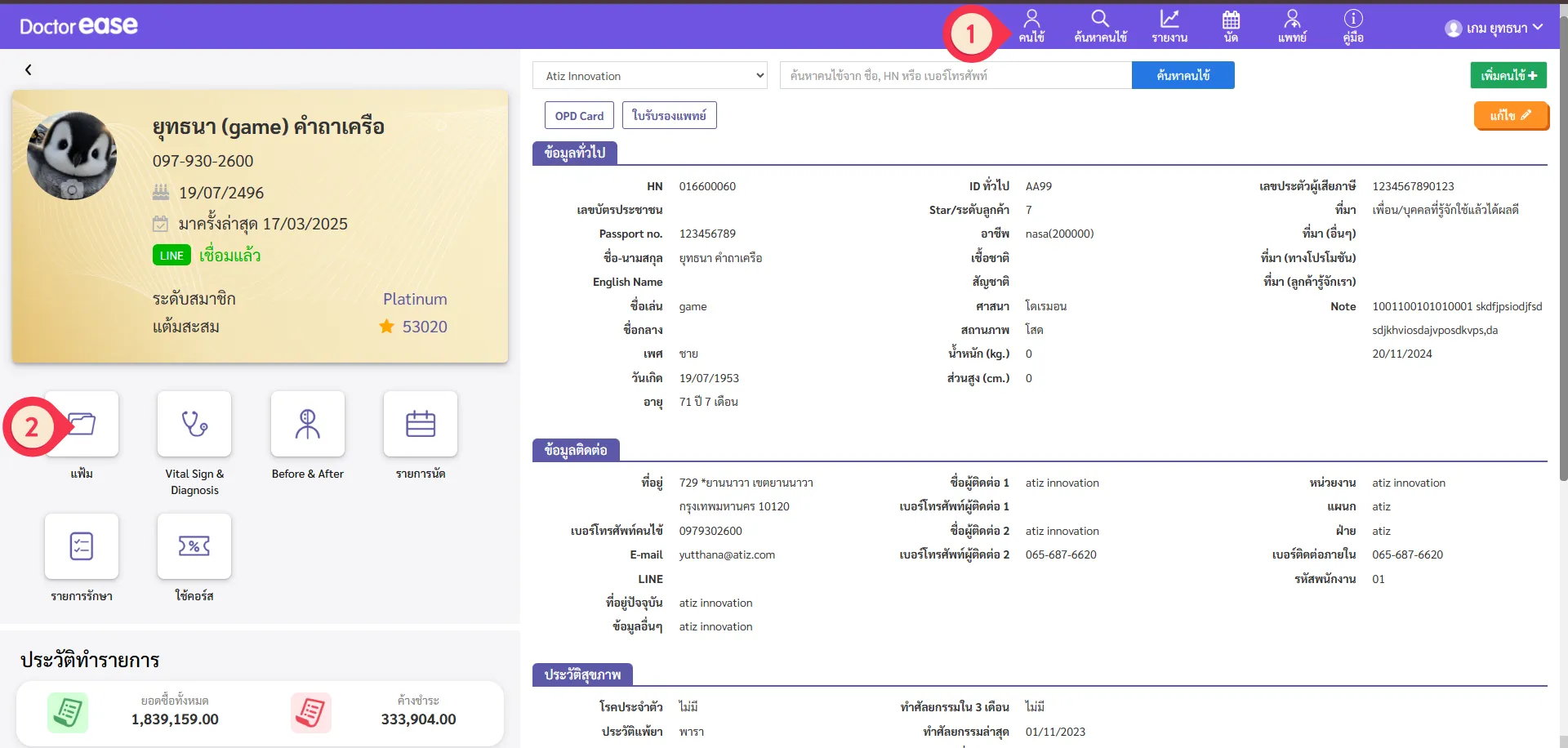Image resolution: width=1568 pixels, height=748 pixels.
Task: Click the blue search patient button
Action: (x=1183, y=75)
